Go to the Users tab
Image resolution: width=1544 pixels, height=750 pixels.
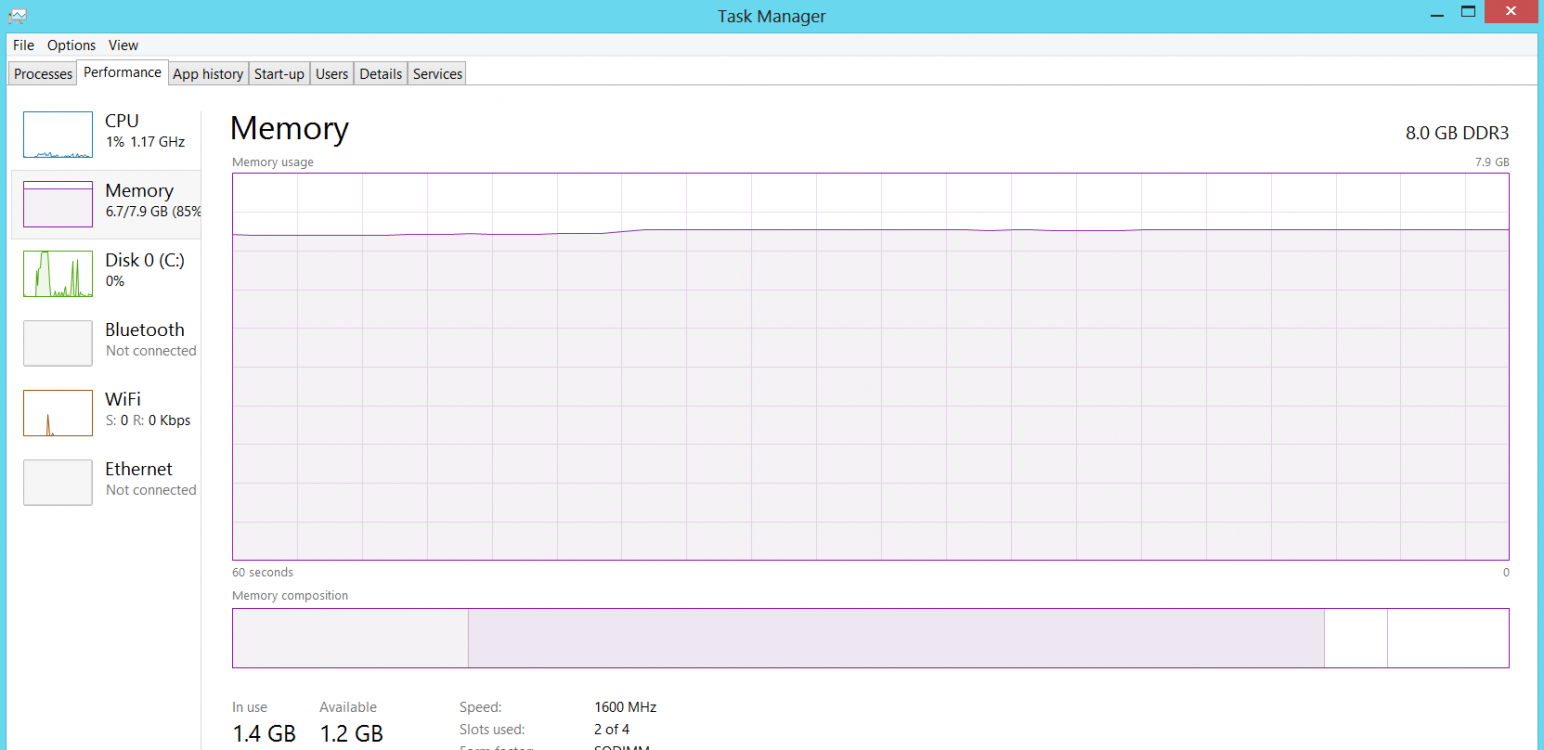coord(332,74)
